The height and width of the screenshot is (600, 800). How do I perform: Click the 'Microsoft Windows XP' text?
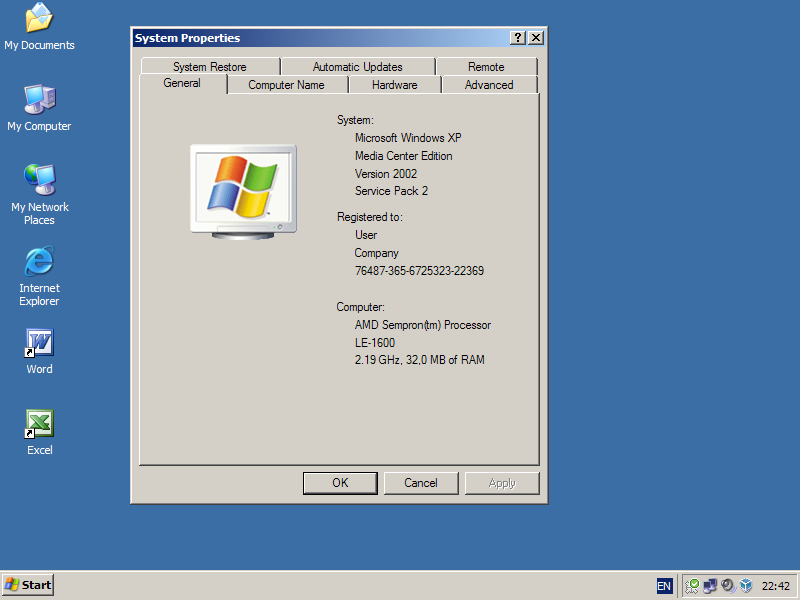coord(408,138)
